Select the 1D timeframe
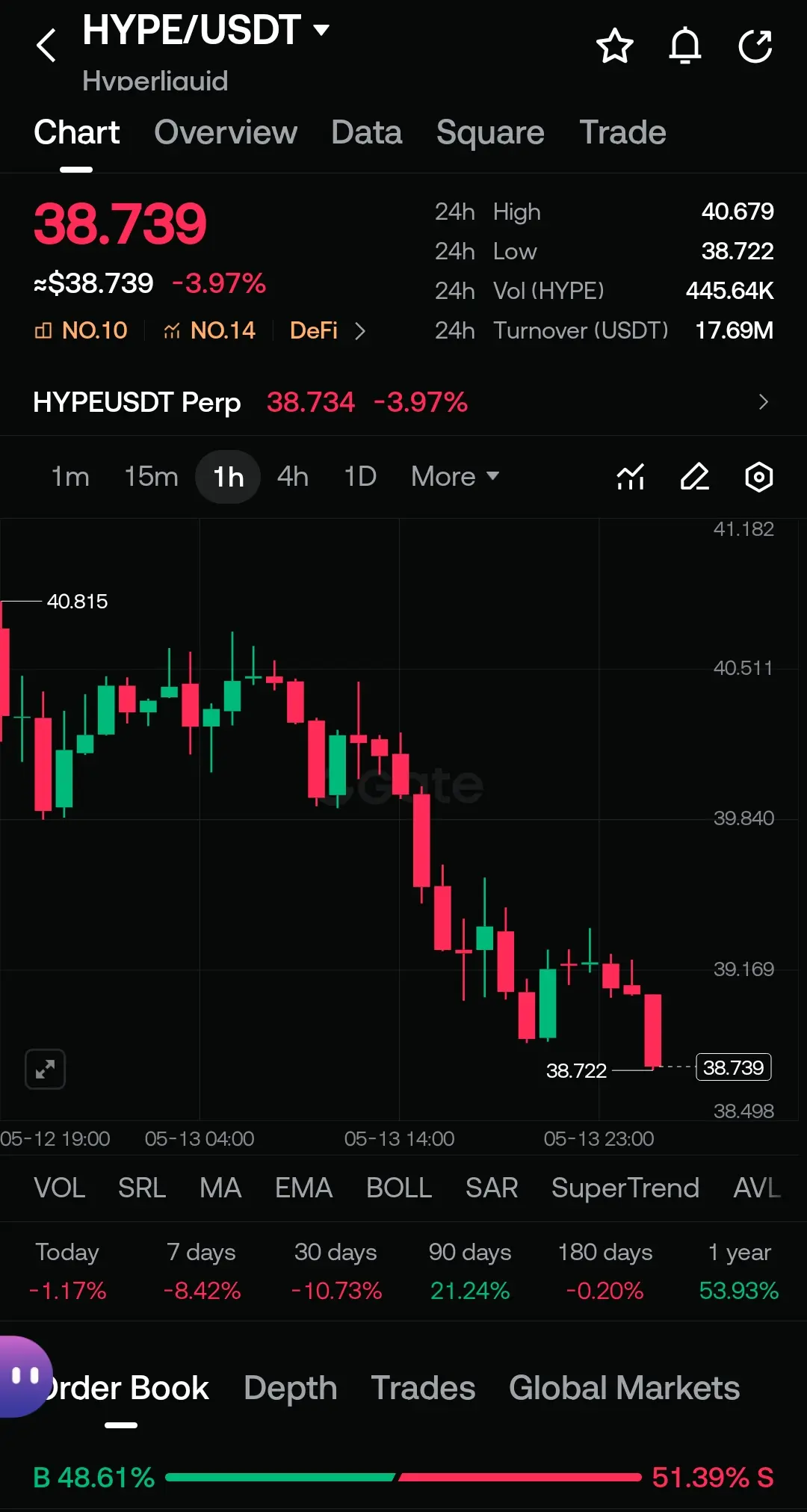 pyautogui.click(x=360, y=476)
